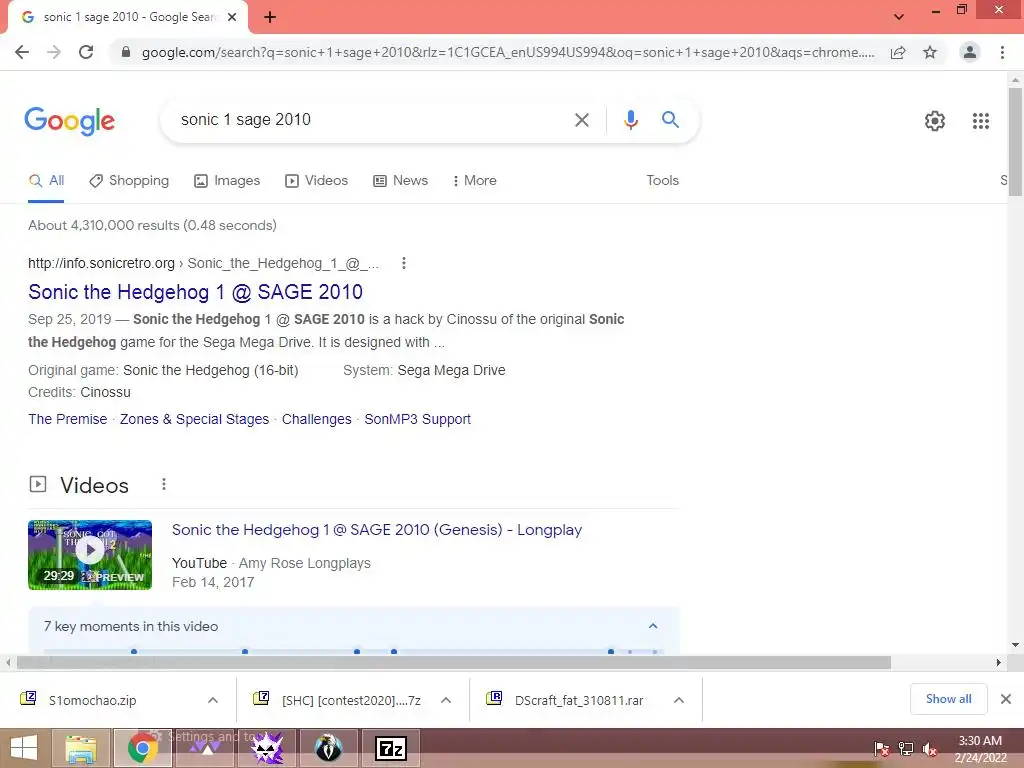The image size is (1024, 768).
Task: Click the muted volume tray icon
Action: (x=930, y=749)
